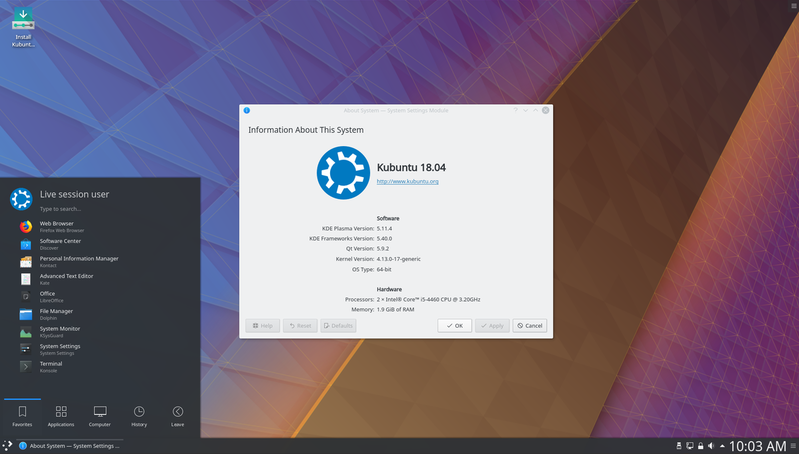The height and width of the screenshot is (454, 799).
Task: Switch to the Computer tab
Action: pos(100,416)
